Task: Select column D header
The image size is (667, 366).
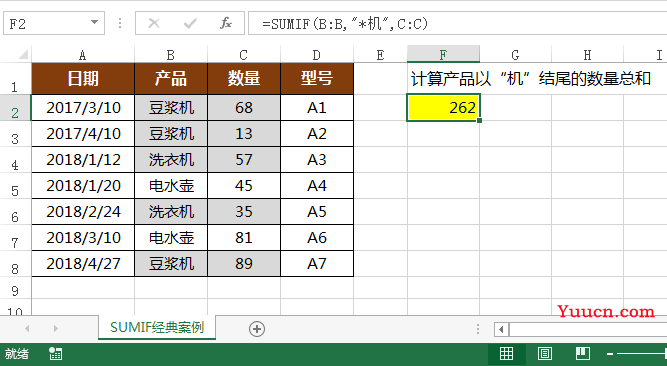Action: (317, 55)
